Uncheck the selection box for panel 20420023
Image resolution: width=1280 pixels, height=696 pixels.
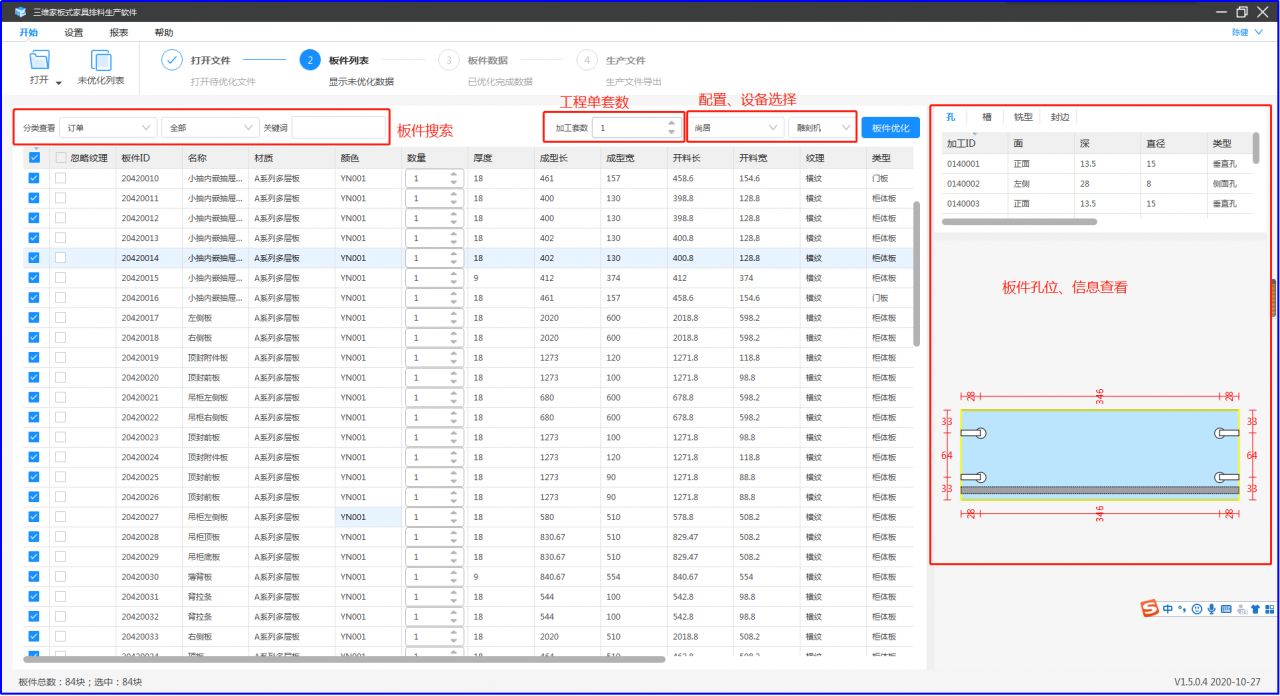click(34, 437)
